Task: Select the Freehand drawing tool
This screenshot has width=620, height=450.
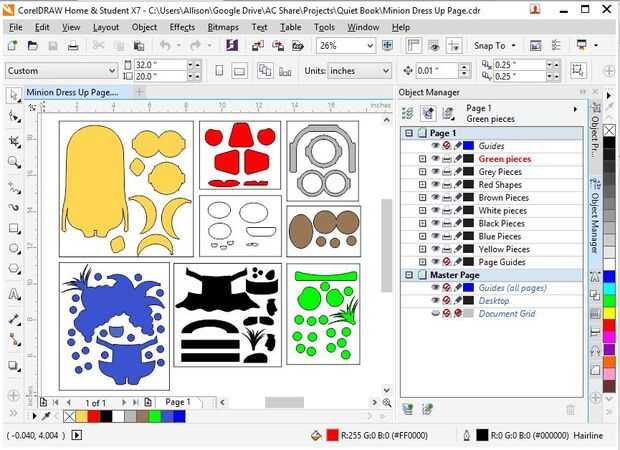Action: pos(14,188)
